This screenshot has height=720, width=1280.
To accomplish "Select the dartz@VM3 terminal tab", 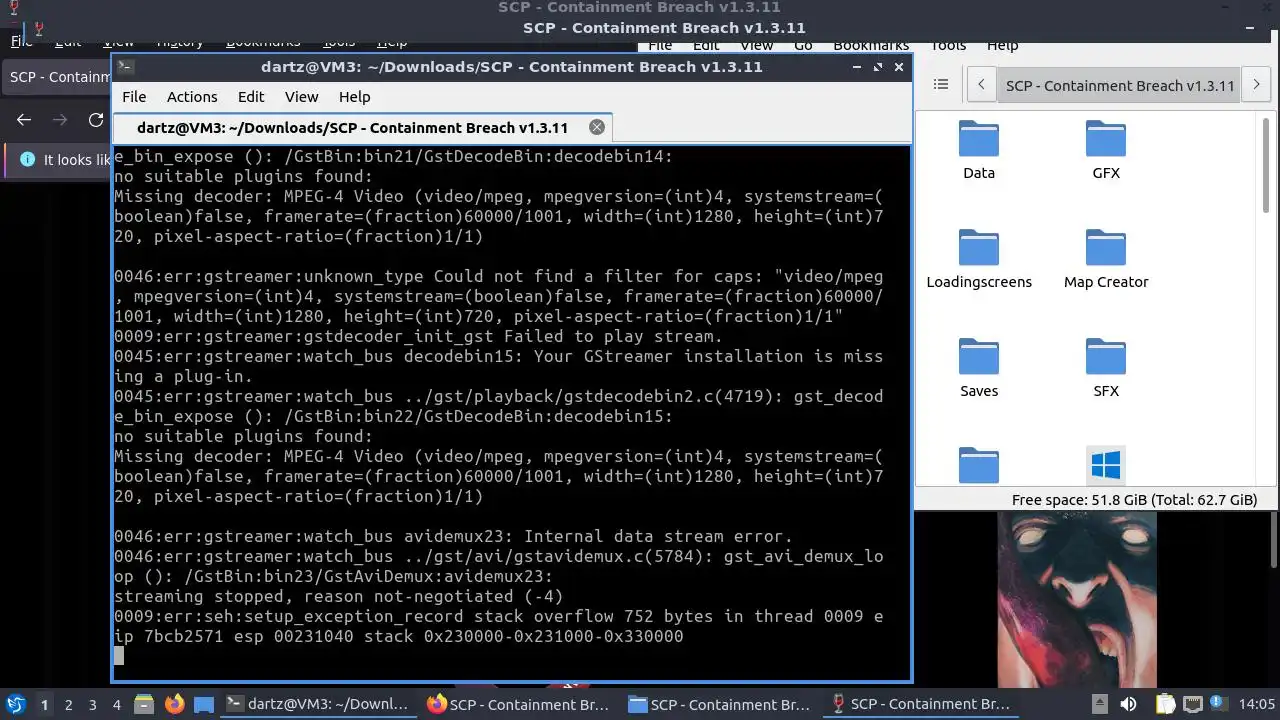I will 361,127.
